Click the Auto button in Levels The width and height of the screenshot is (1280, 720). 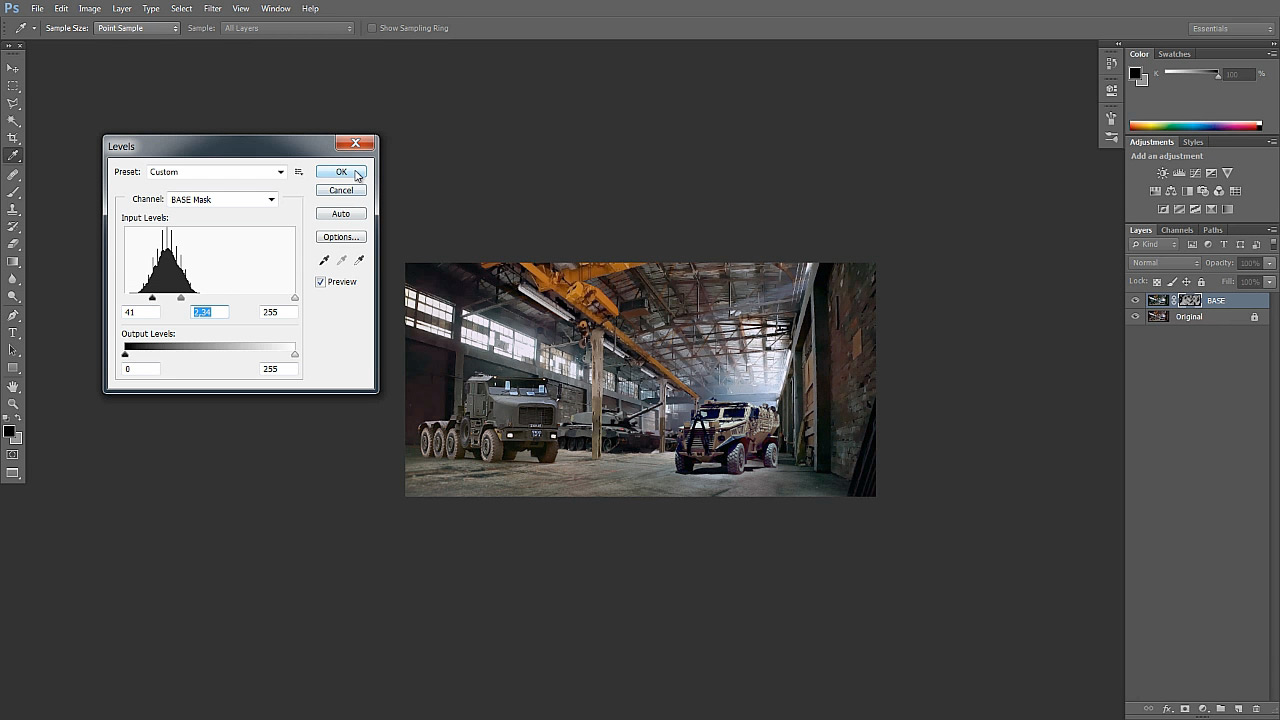(341, 214)
